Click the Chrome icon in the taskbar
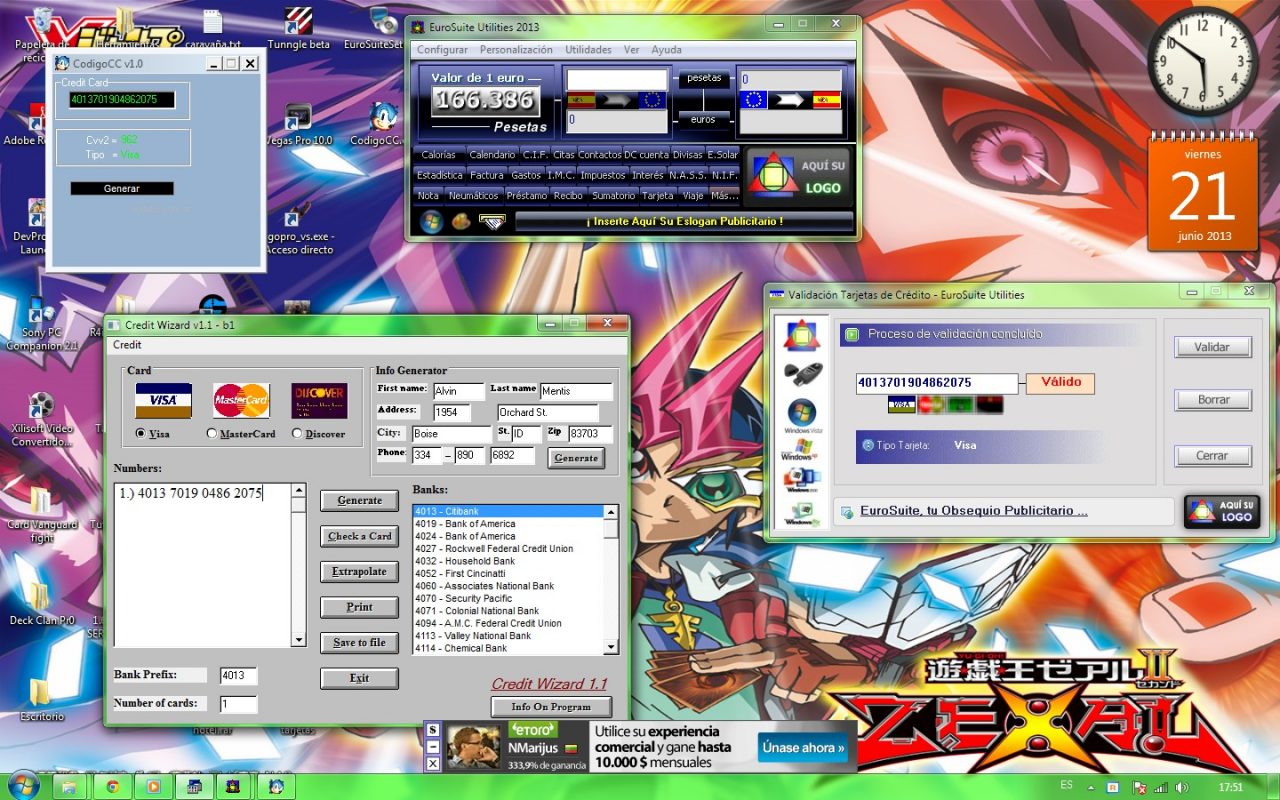This screenshot has width=1280, height=800. pos(112,786)
